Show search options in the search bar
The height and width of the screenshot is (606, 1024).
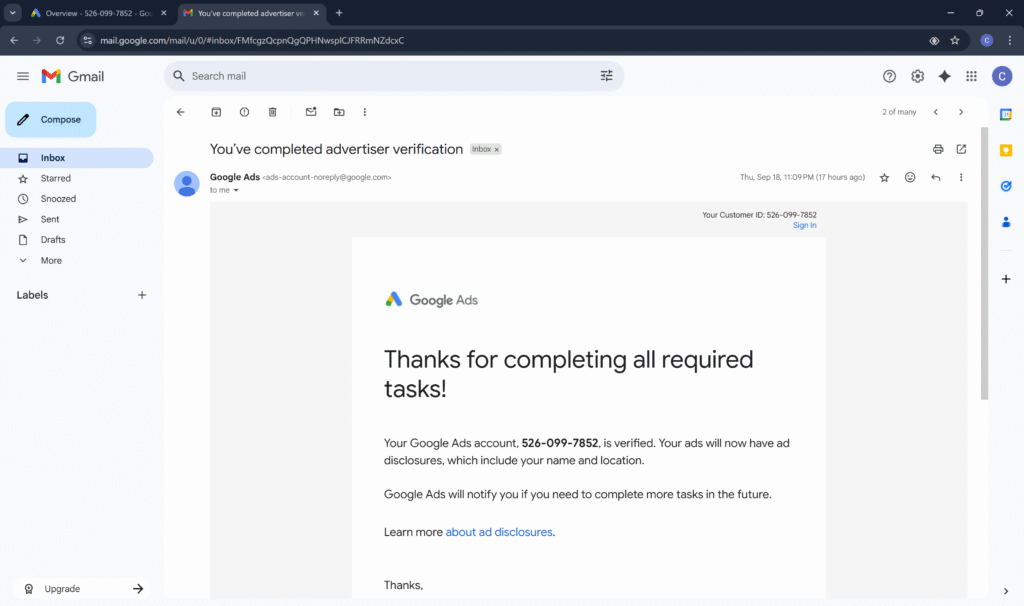tap(606, 76)
